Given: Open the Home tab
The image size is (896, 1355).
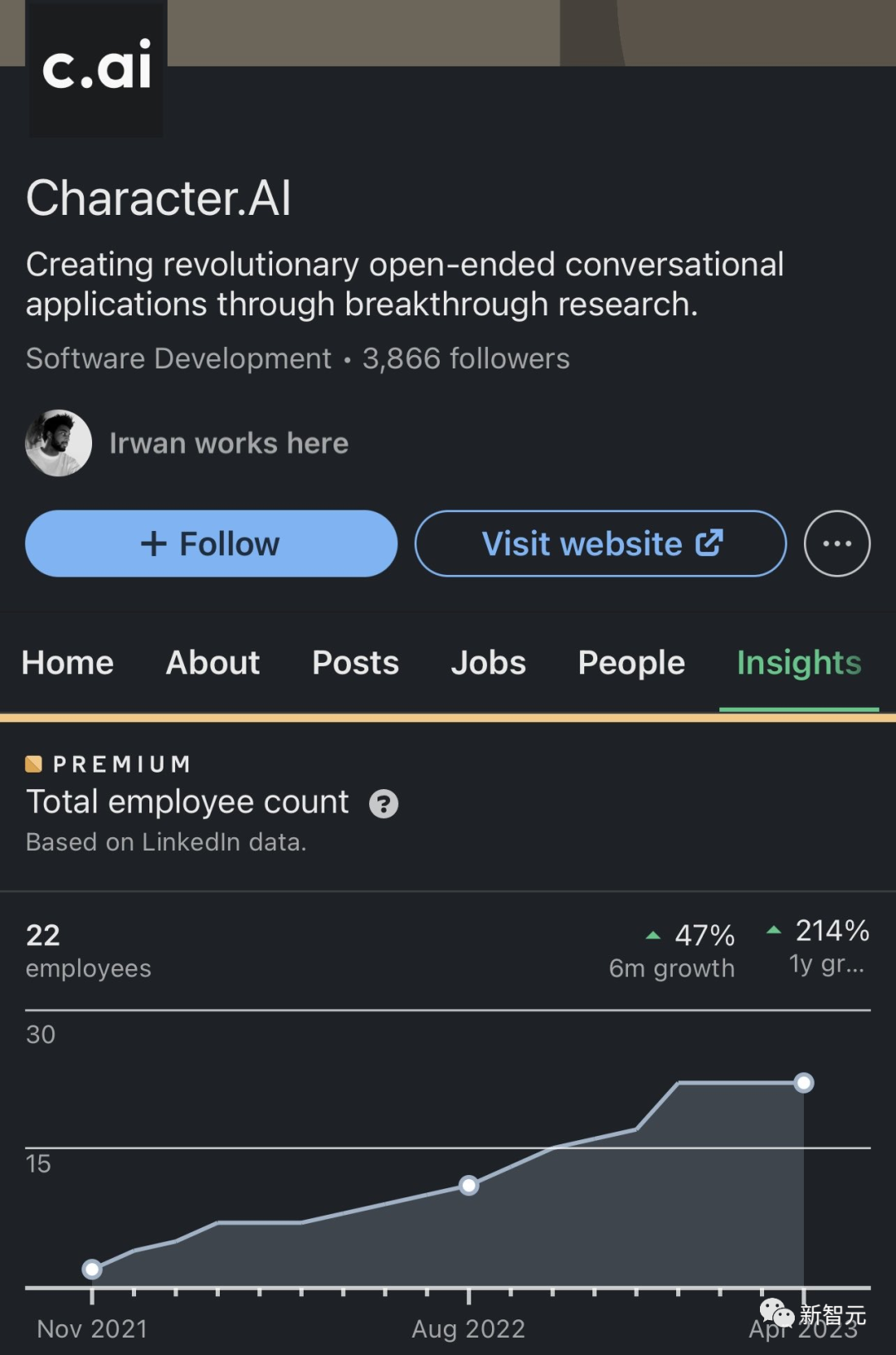Looking at the screenshot, I should click(68, 663).
